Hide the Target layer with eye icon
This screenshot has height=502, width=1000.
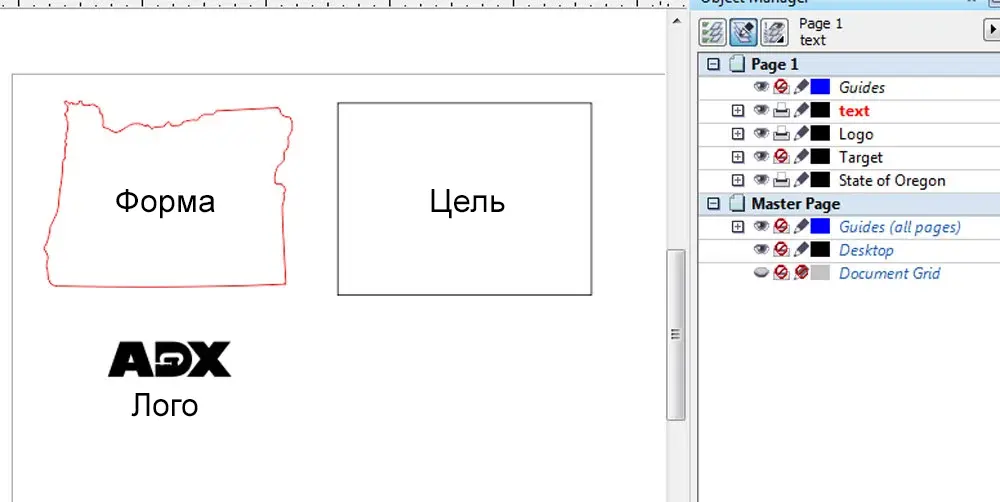761,157
